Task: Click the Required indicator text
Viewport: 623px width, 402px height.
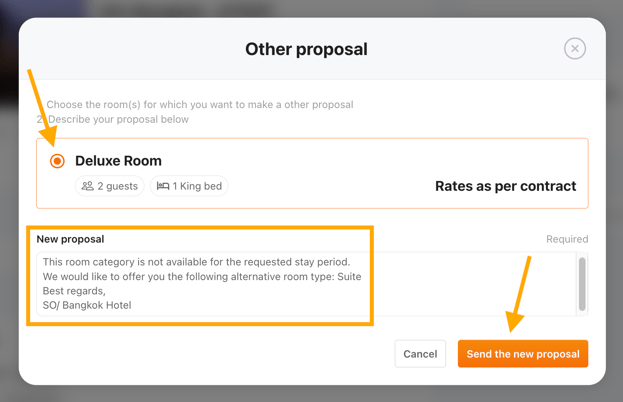Action: tap(567, 239)
